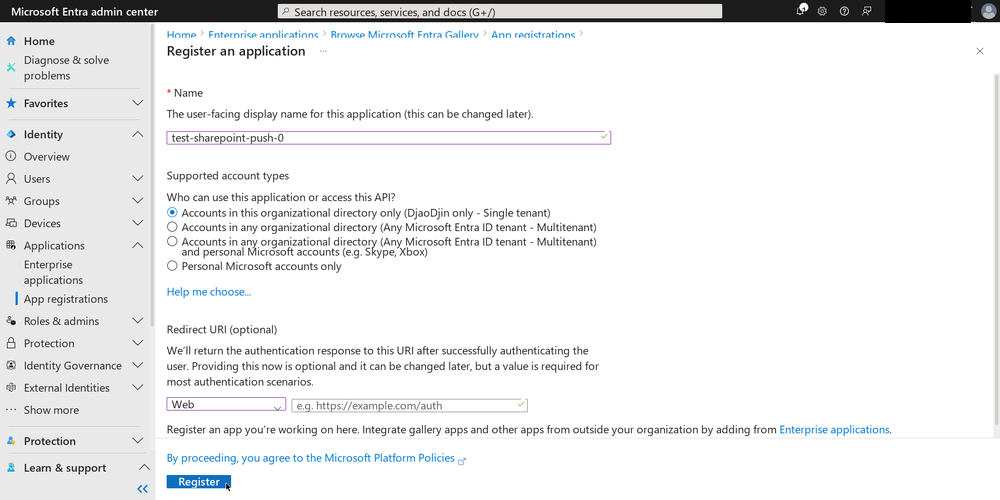Open the notifications bell icon

click(801, 11)
